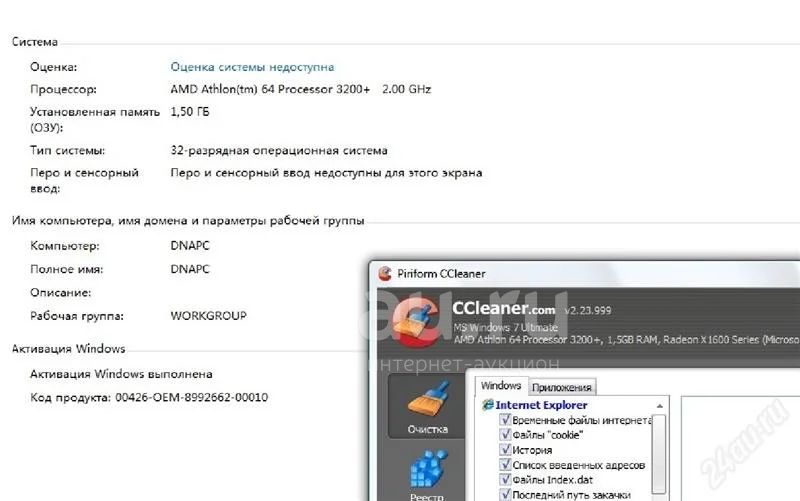800x501 pixels.
Task: Click MS Windows 7 Ultimate text in CCleaner
Action: point(505,328)
